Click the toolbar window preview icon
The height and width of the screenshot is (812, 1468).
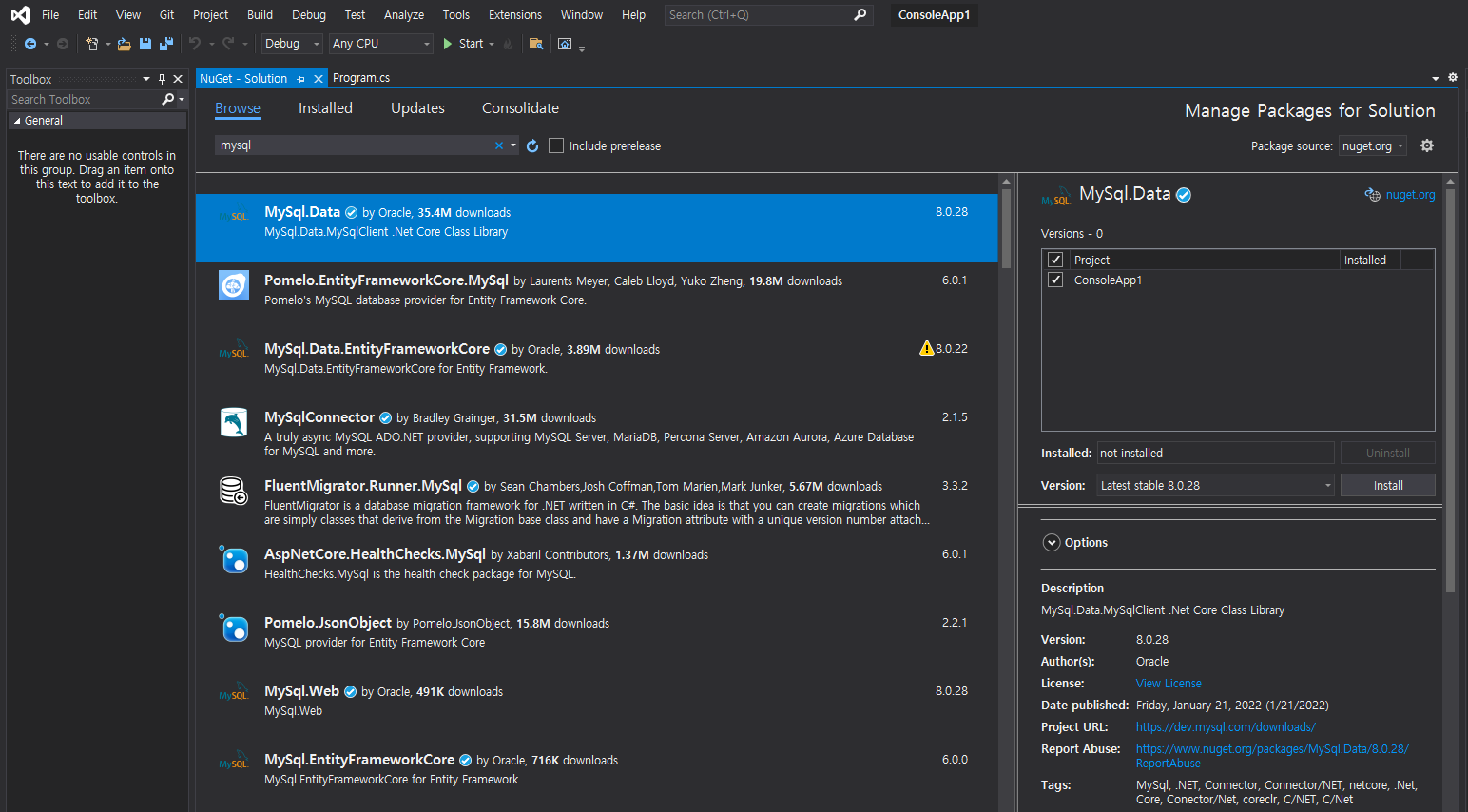tap(565, 44)
